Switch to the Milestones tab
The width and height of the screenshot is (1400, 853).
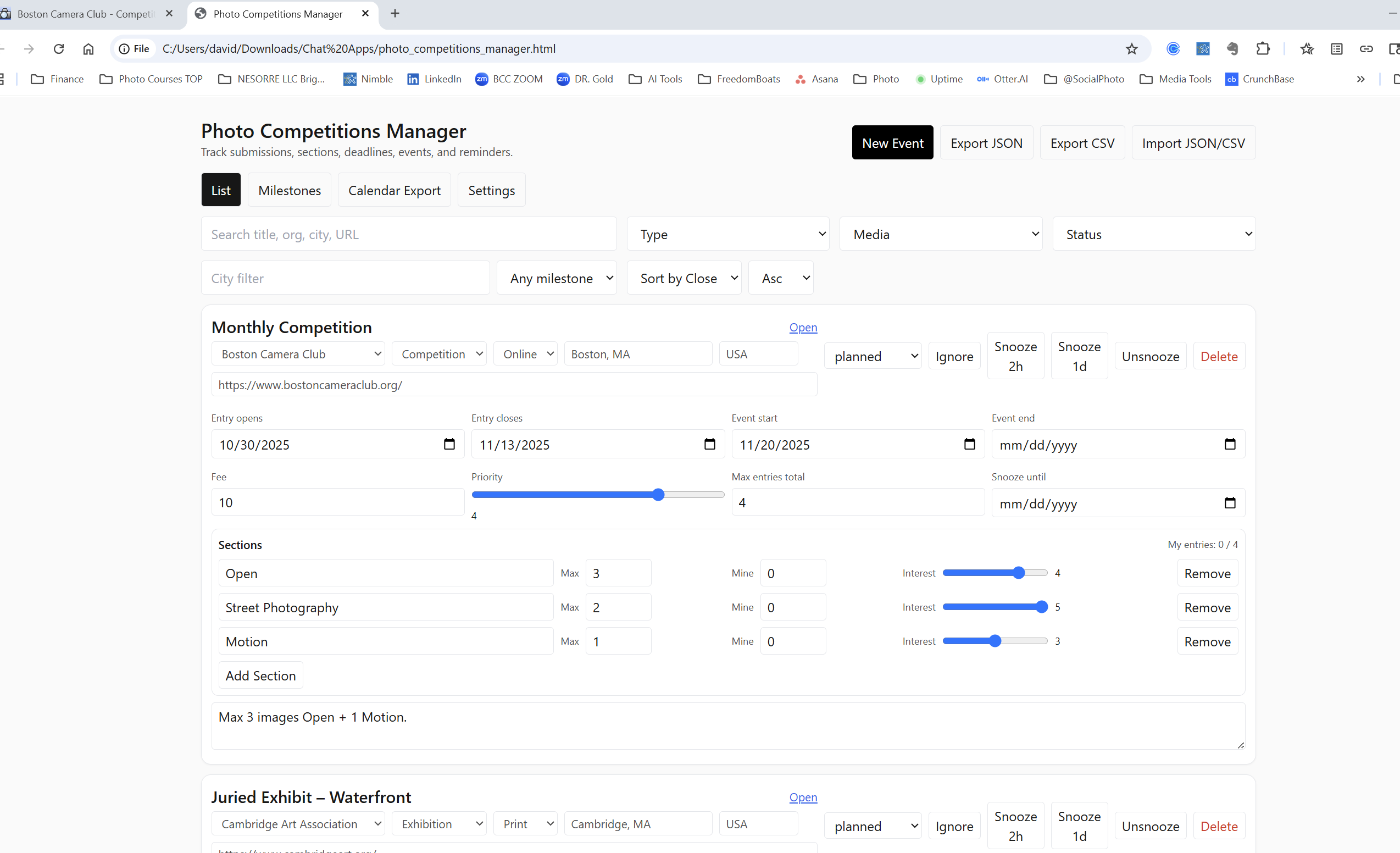[289, 190]
